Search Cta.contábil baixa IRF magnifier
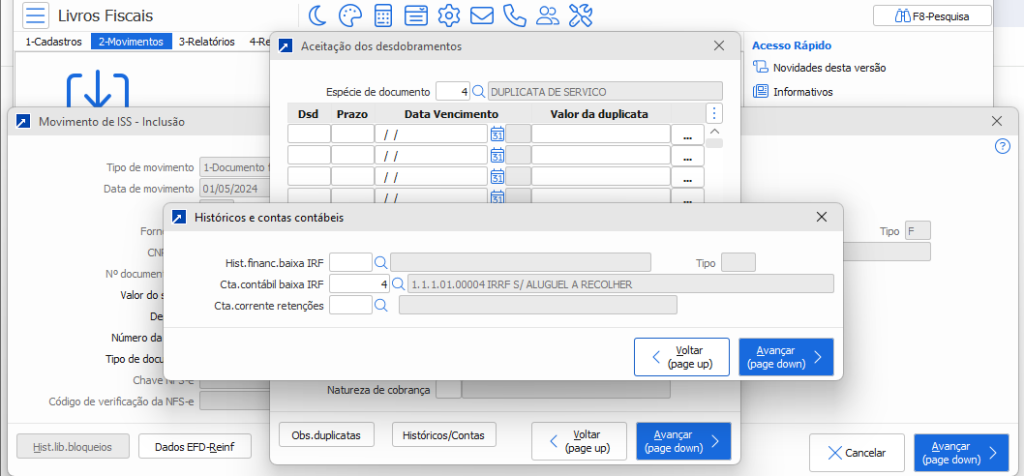Image resolution: width=1024 pixels, height=476 pixels. pos(398,284)
